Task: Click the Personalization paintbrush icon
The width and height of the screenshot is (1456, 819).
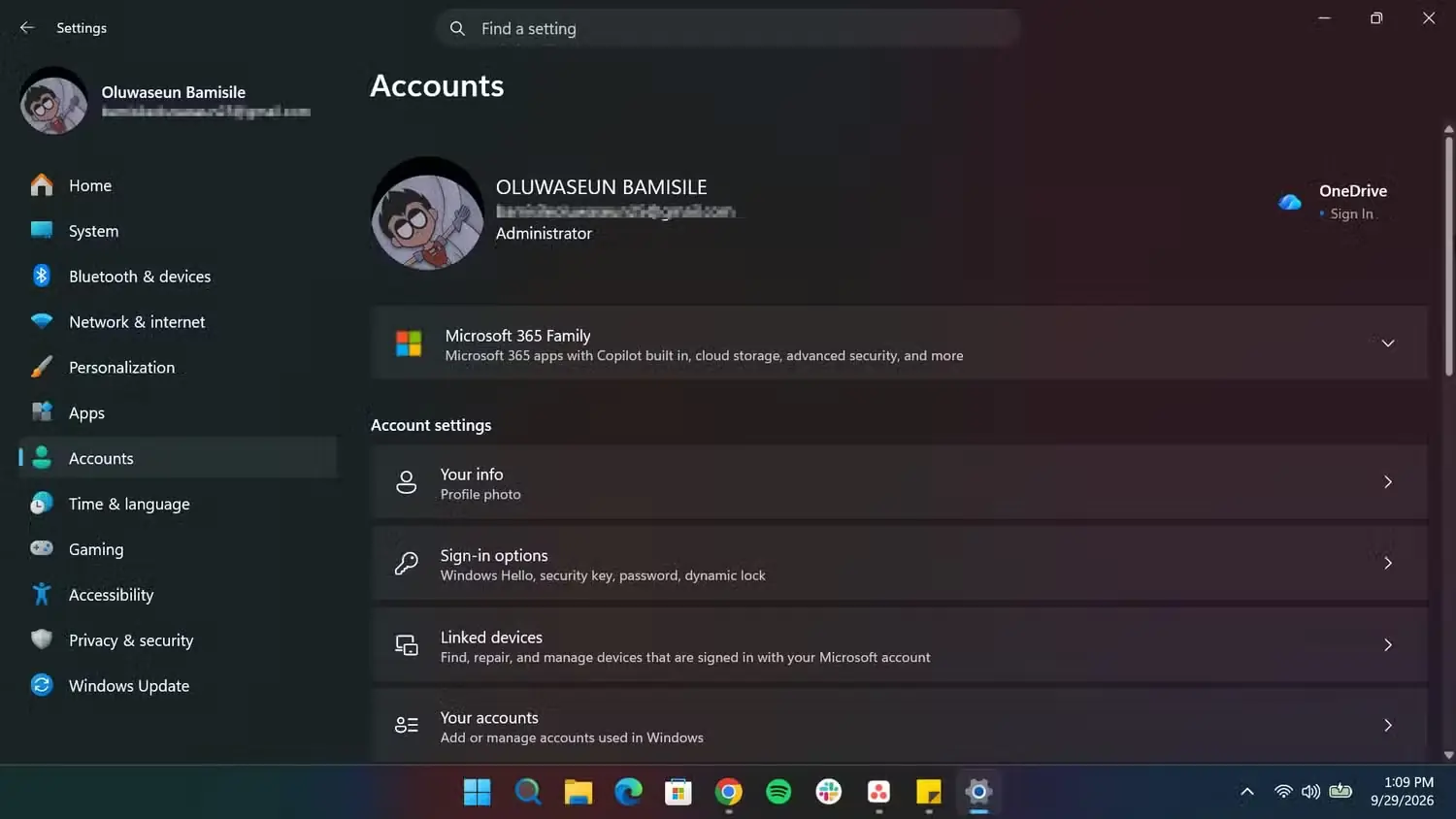Action: click(x=42, y=367)
